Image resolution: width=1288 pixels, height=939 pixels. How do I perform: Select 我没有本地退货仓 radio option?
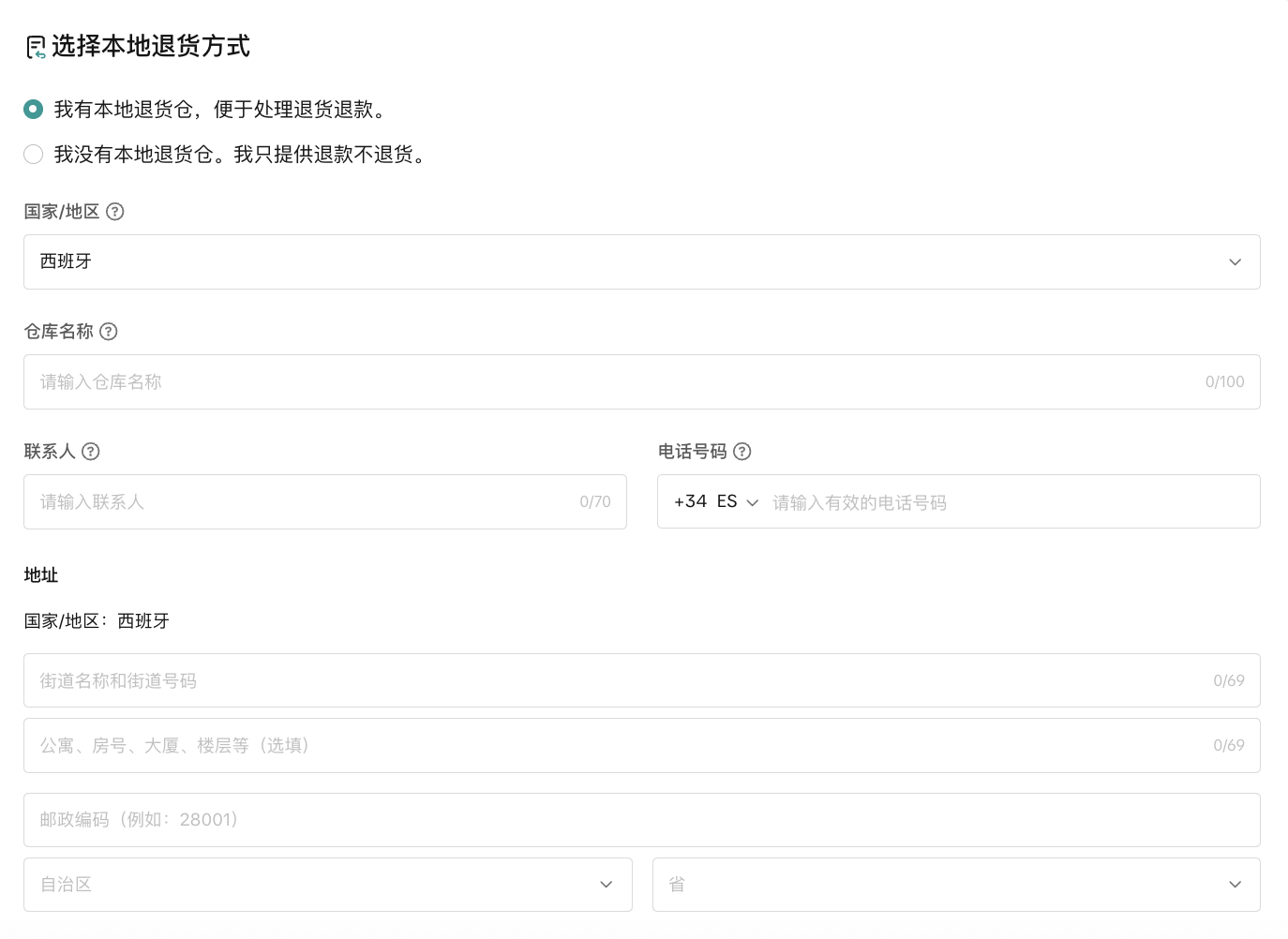[x=34, y=155]
